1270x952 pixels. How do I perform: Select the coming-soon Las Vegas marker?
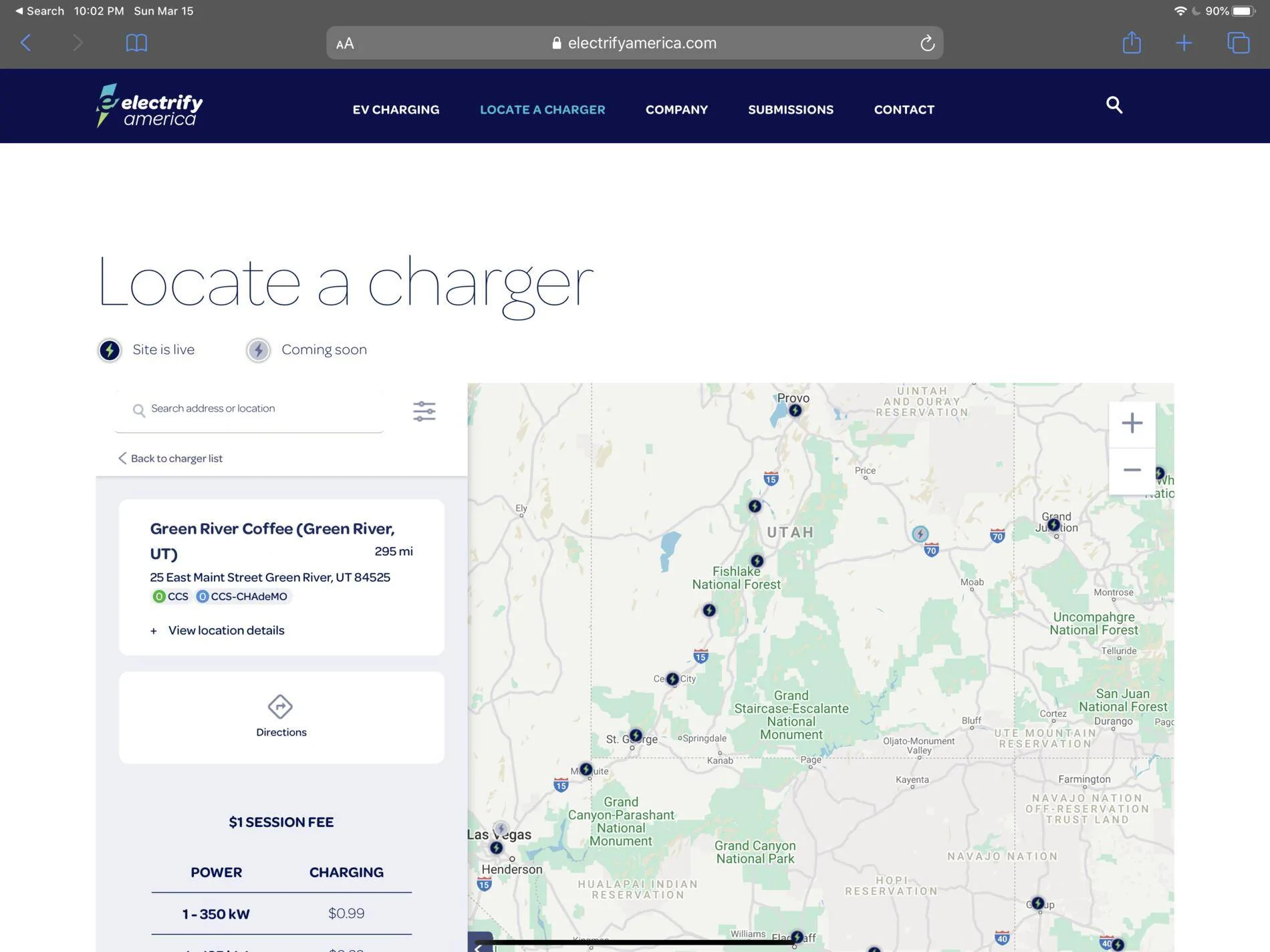(x=501, y=829)
